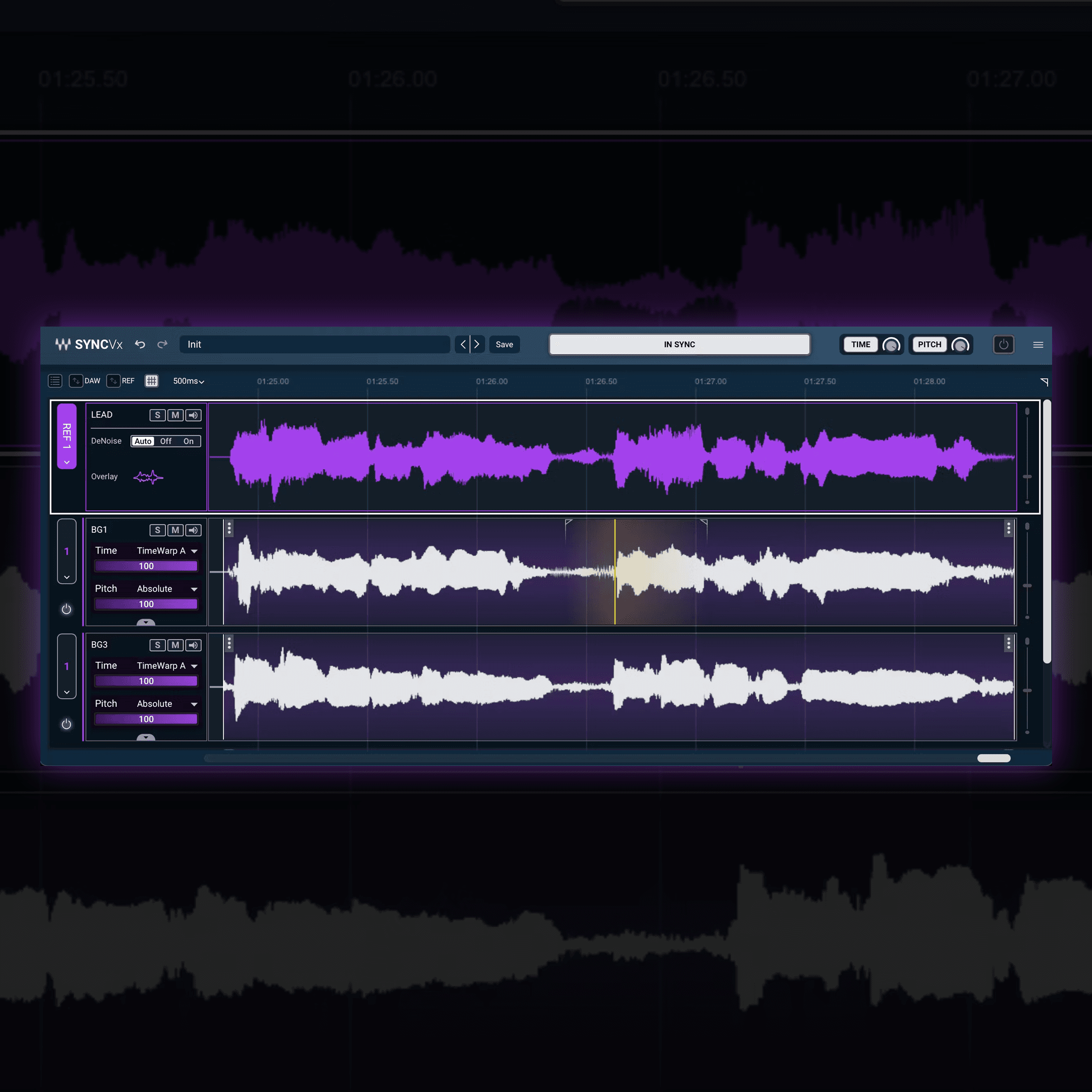The height and width of the screenshot is (1092, 1092).
Task: Click the 01:27.00 timeline label
Action: pyautogui.click(x=710, y=382)
